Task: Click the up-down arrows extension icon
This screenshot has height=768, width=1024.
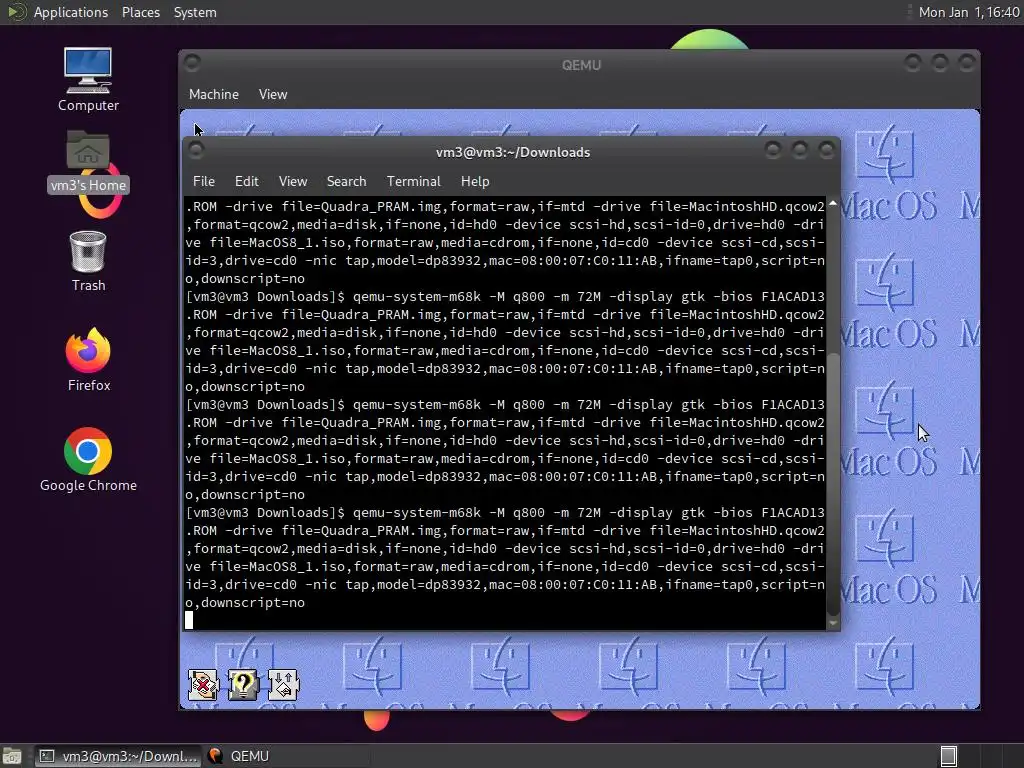Action: [x=283, y=684]
